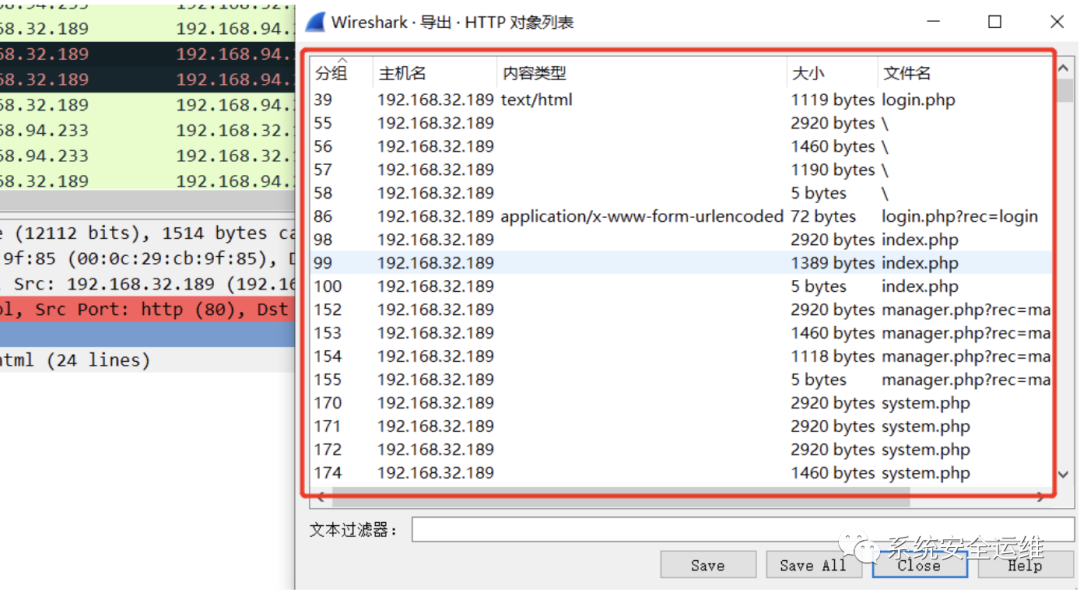Screen dimensions: 1080x596
Task: Select packet 98 index.php 2920 bytes row
Action: (x=681, y=240)
